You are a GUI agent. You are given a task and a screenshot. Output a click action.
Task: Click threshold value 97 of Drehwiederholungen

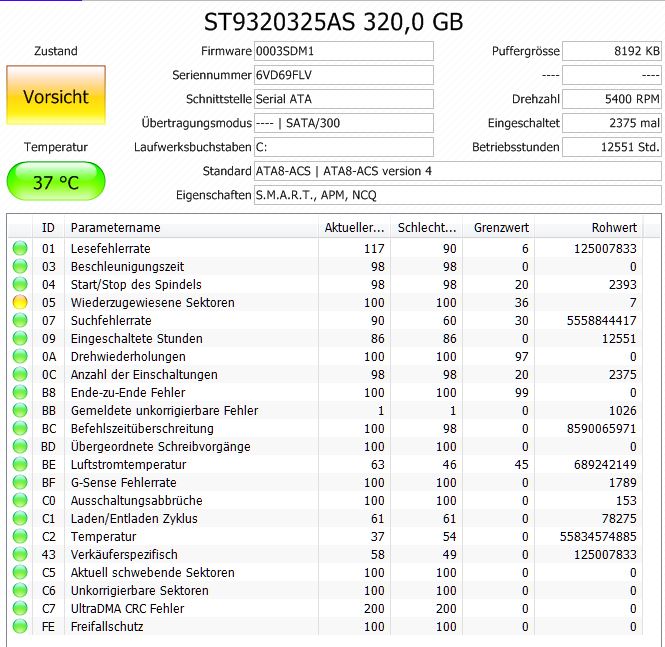click(522, 357)
